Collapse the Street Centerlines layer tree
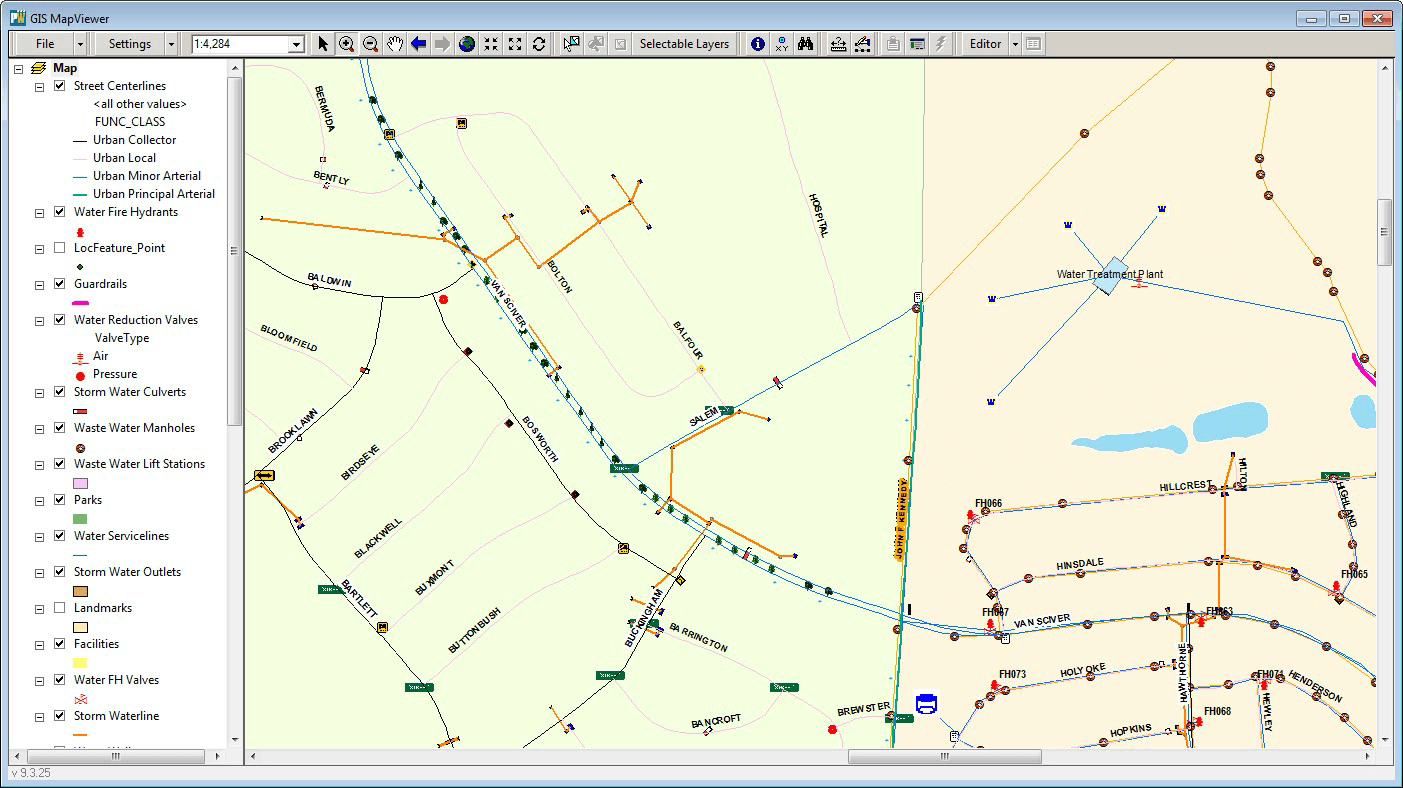 (40, 86)
